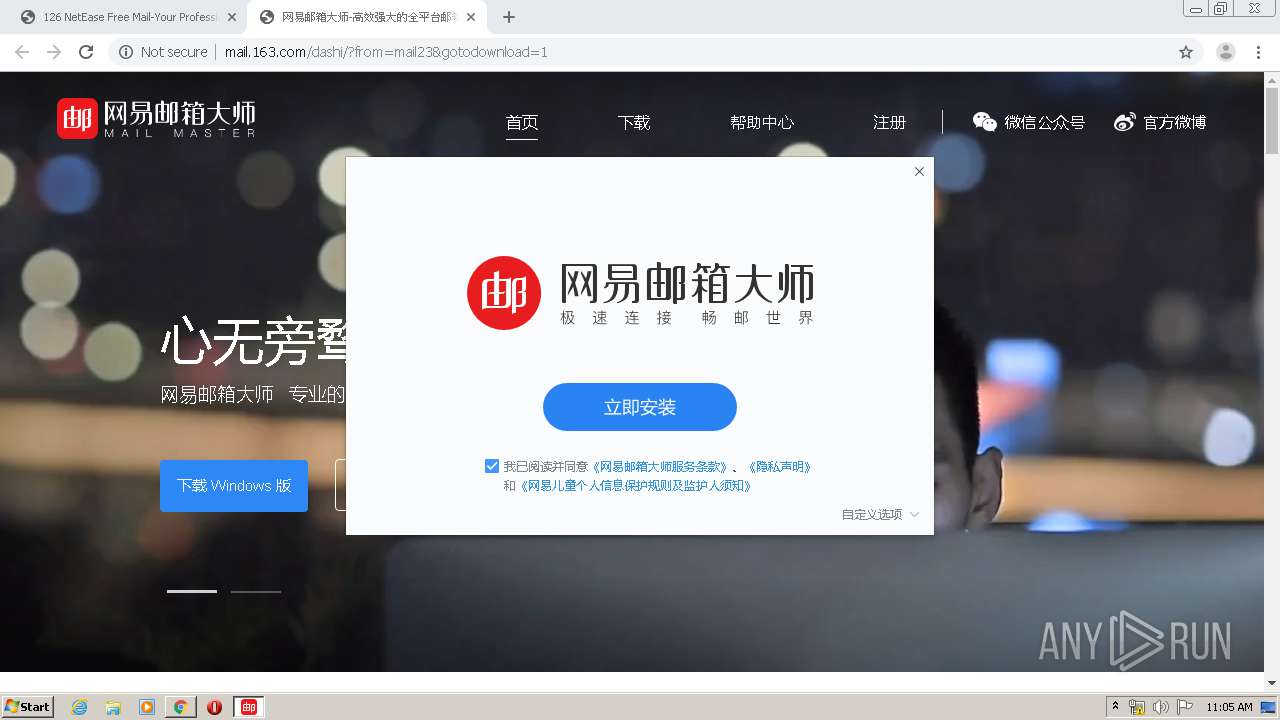Image resolution: width=1280 pixels, height=720 pixels.
Task: Show hidden system tray icons
Action: (1115, 707)
